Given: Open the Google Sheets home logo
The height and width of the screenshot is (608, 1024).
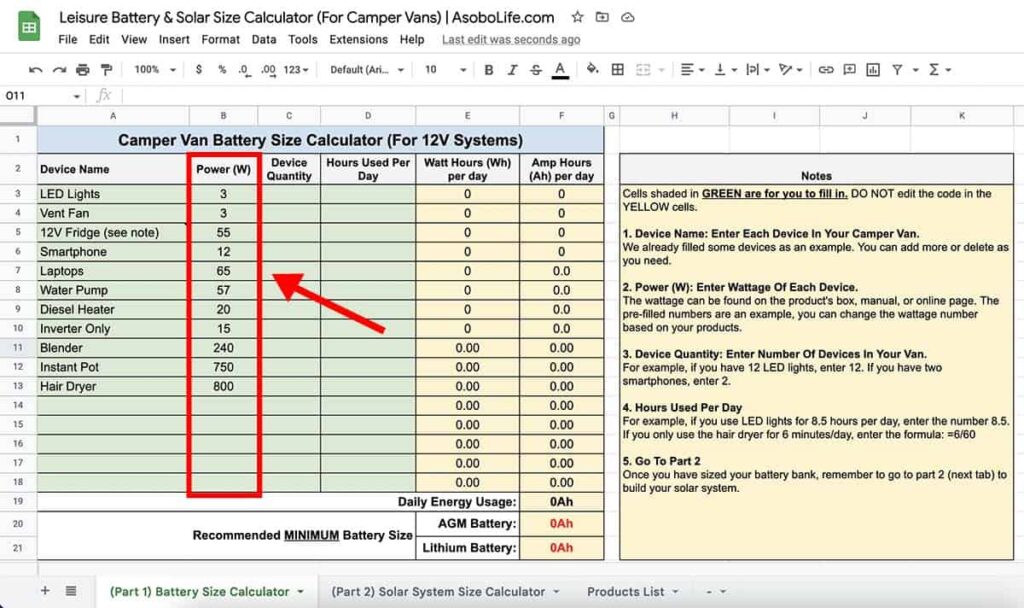Looking at the screenshot, I should [29, 27].
